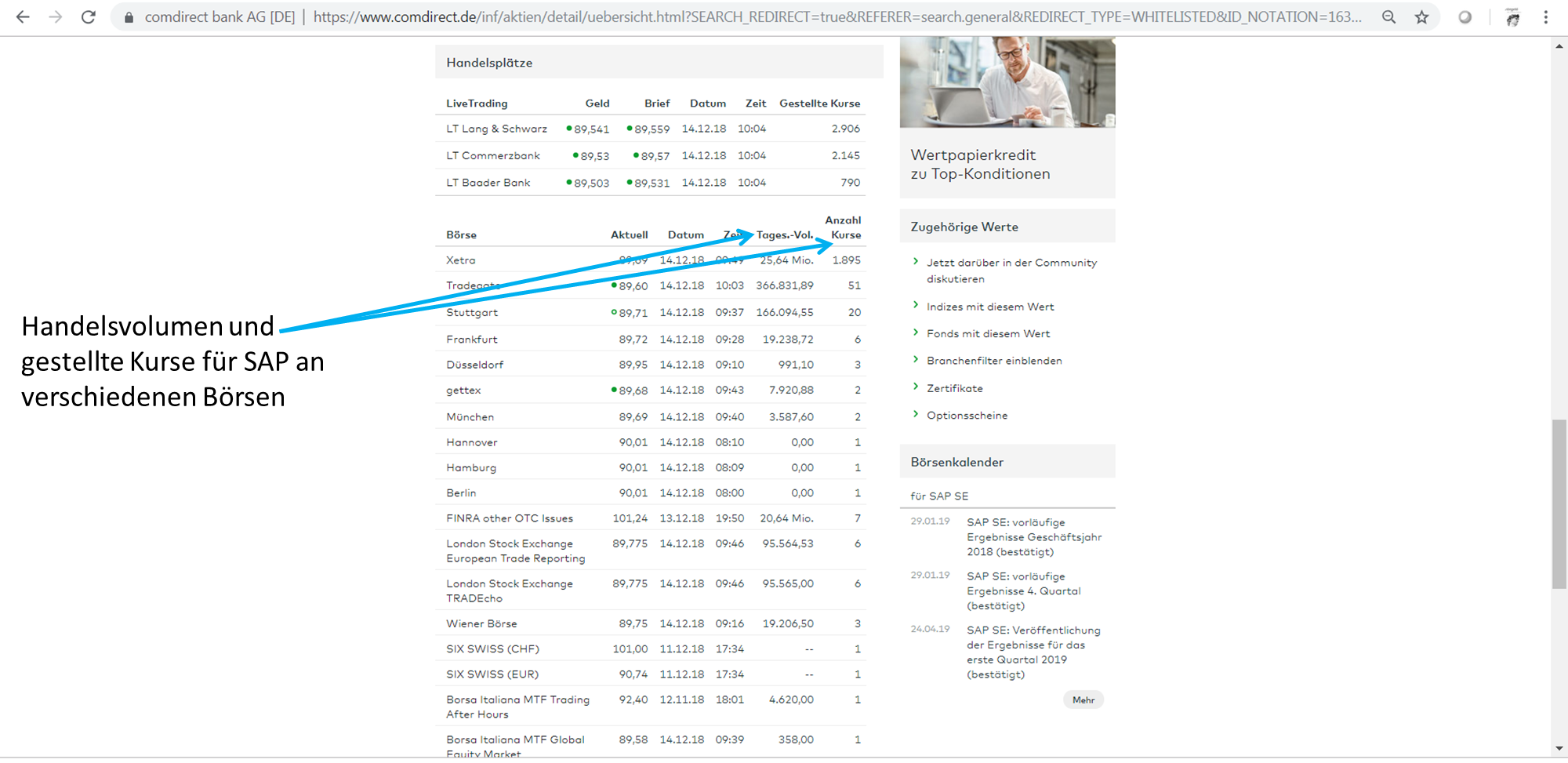The width and height of the screenshot is (1568, 763).
Task: Open 'Fonds mit diesem Wert' link
Action: coord(988,334)
